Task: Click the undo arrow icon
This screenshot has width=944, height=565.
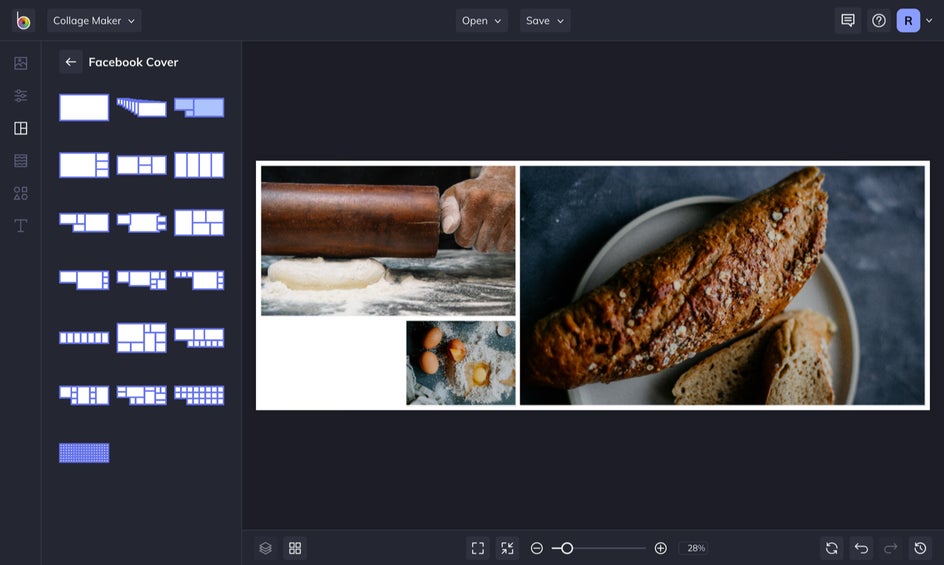Action: [861, 548]
